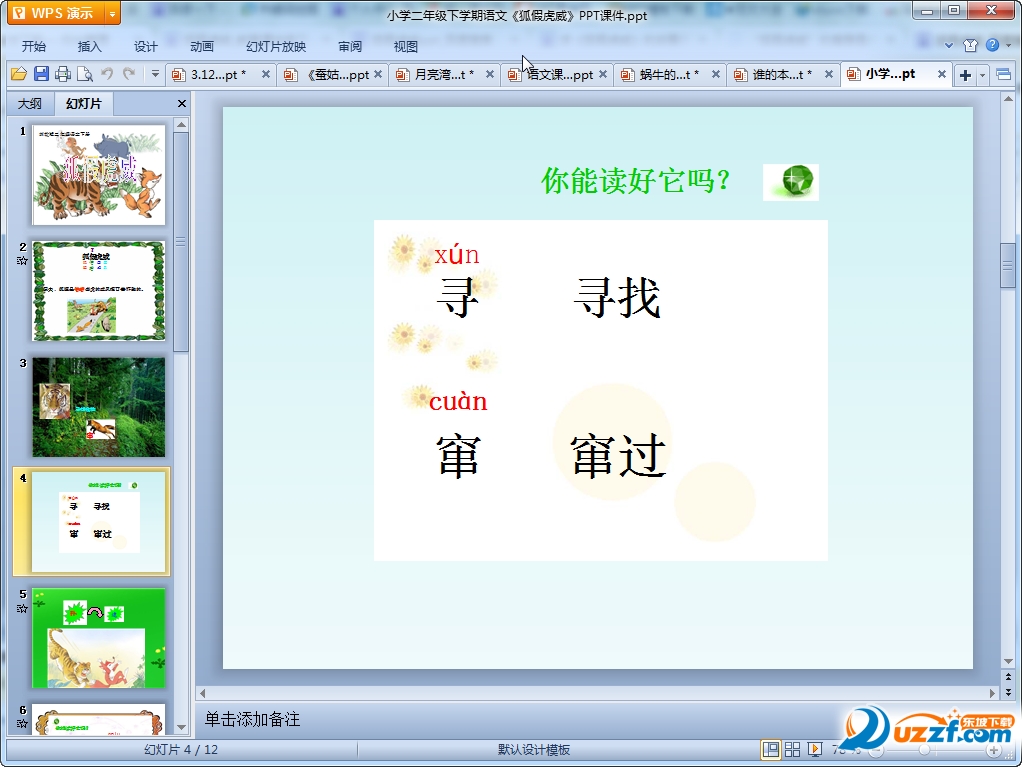
Task: Open the 开始 ribbon tab
Action: [x=33, y=46]
